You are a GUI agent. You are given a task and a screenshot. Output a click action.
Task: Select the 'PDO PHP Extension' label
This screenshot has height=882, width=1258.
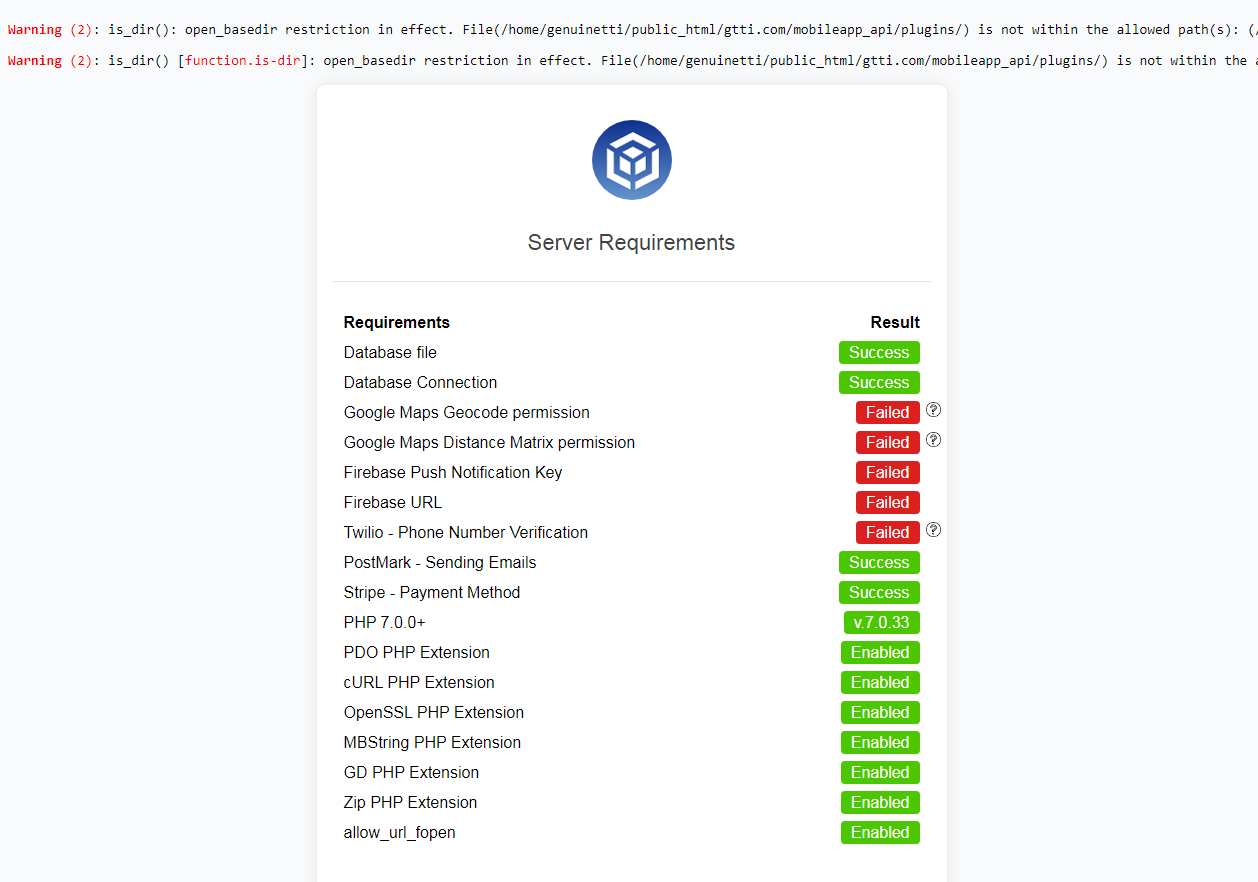[417, 652]
